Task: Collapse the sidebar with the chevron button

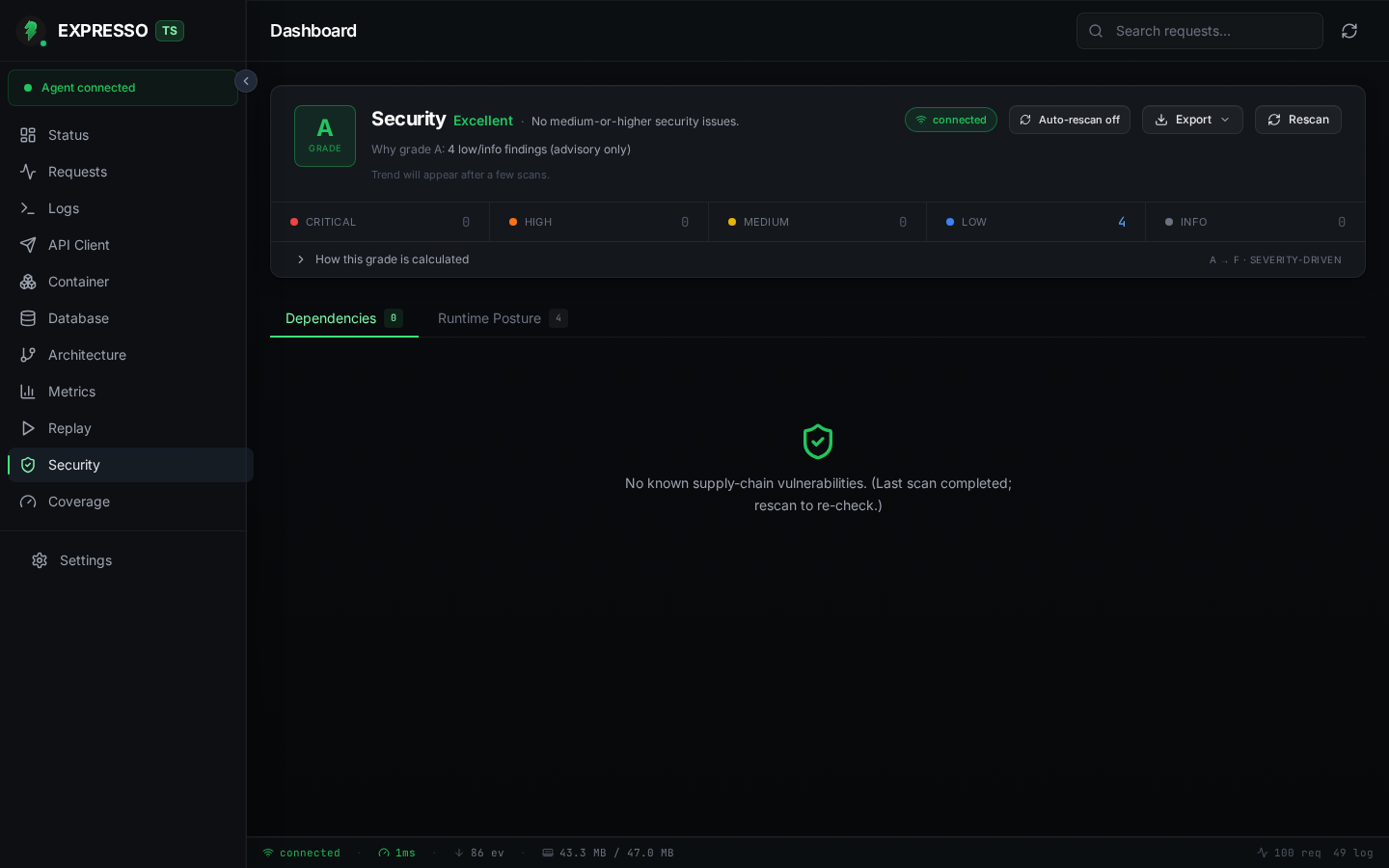Action: point(246,81)
